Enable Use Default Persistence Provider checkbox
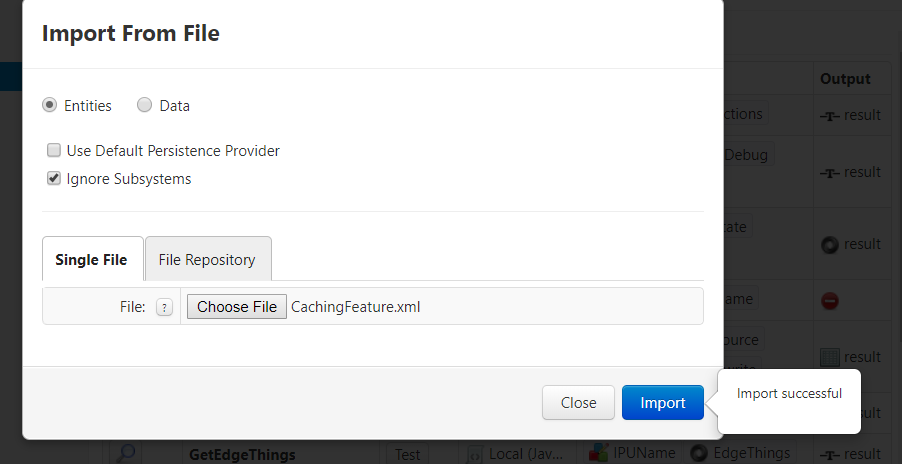 pyautogui.click(x=53, y=150)
